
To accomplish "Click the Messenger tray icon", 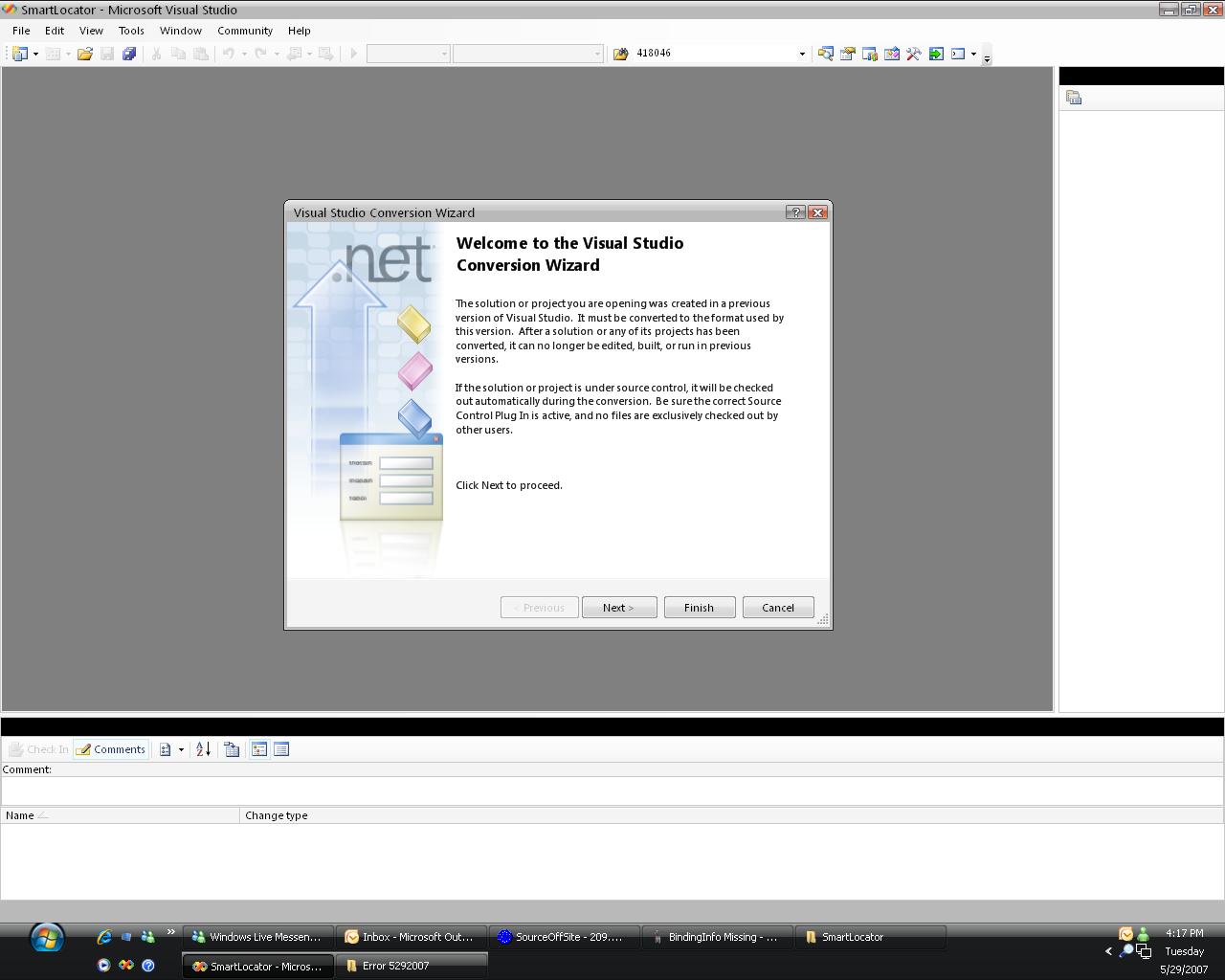I will tap(1143, 934).
